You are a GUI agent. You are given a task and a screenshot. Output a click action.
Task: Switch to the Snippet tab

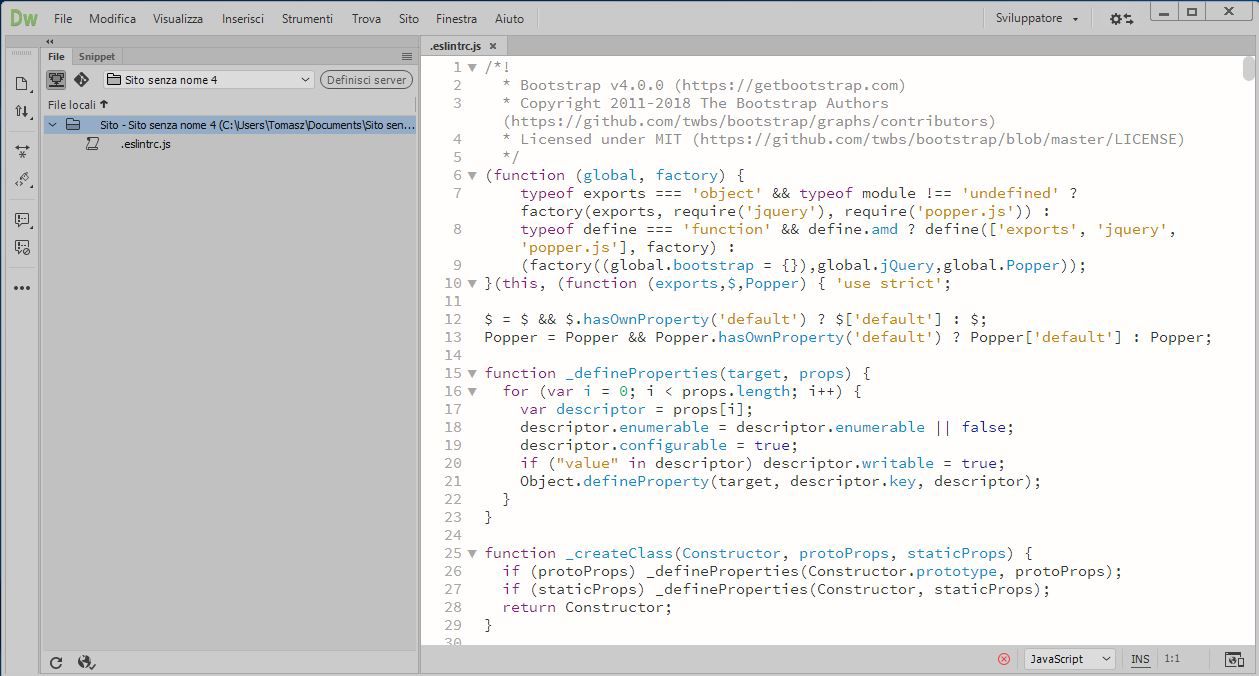96,56
